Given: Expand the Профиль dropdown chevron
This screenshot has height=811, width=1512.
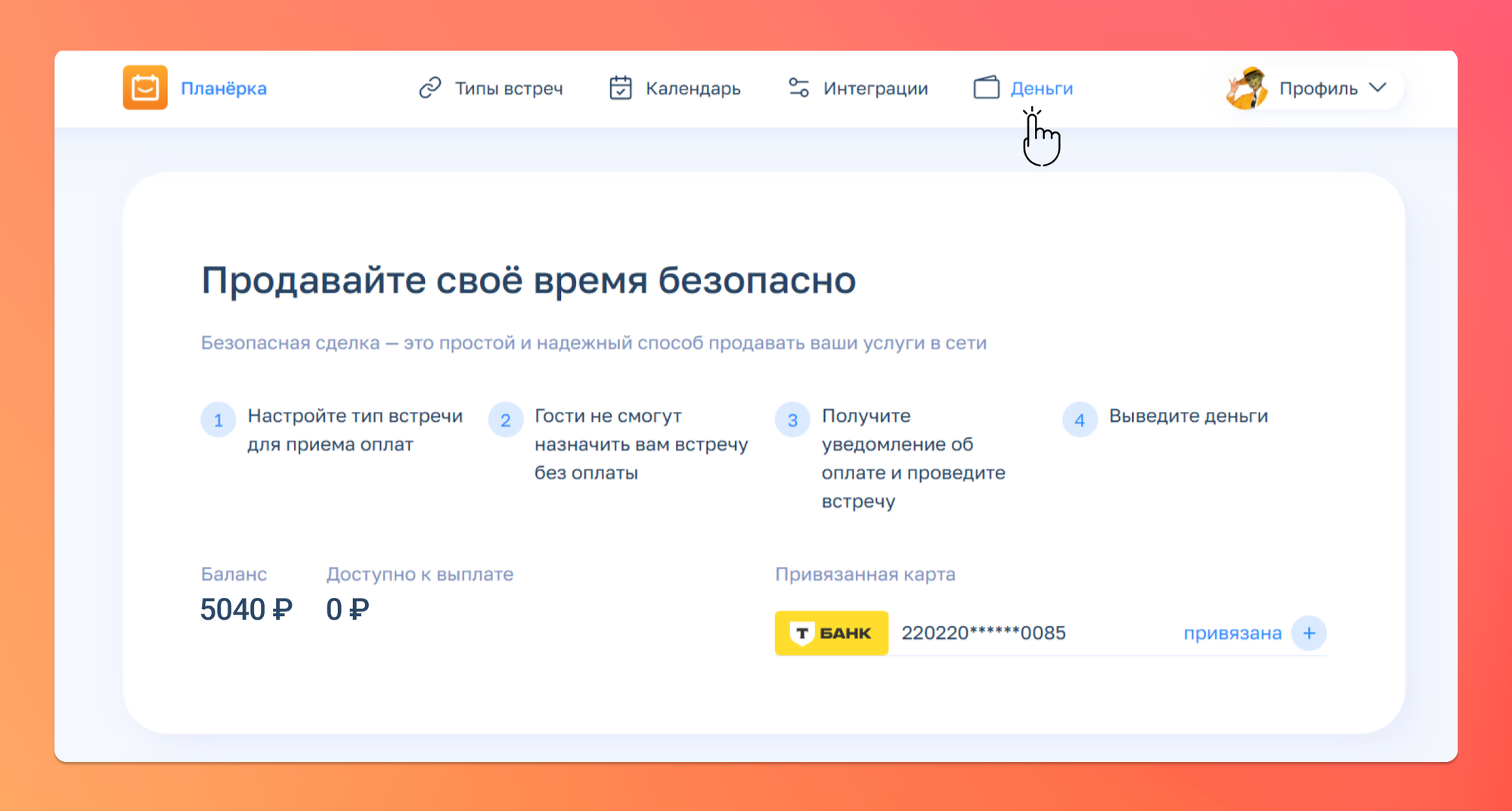Looking at the screenshot, I should click(1378, 88).
